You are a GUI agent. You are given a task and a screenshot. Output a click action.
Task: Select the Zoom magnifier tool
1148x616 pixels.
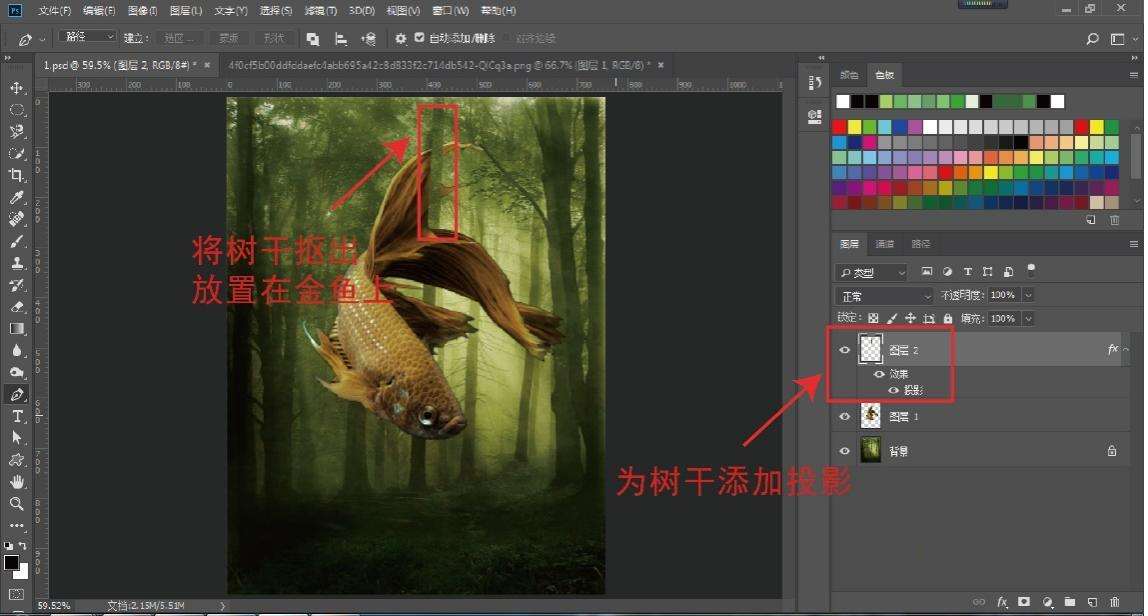click(x=17, y=504)
